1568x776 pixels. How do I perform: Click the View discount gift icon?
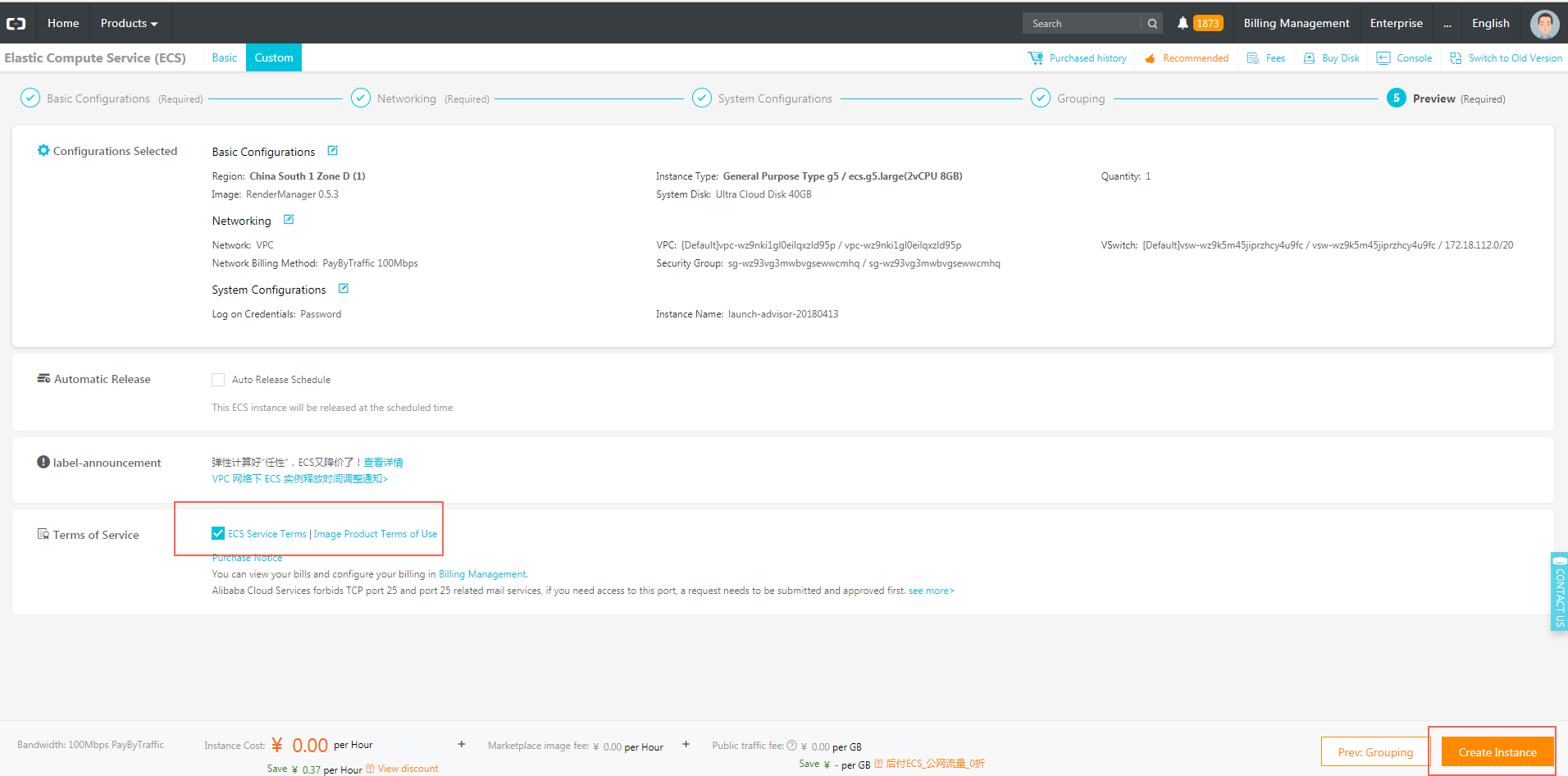click(371, 769)
